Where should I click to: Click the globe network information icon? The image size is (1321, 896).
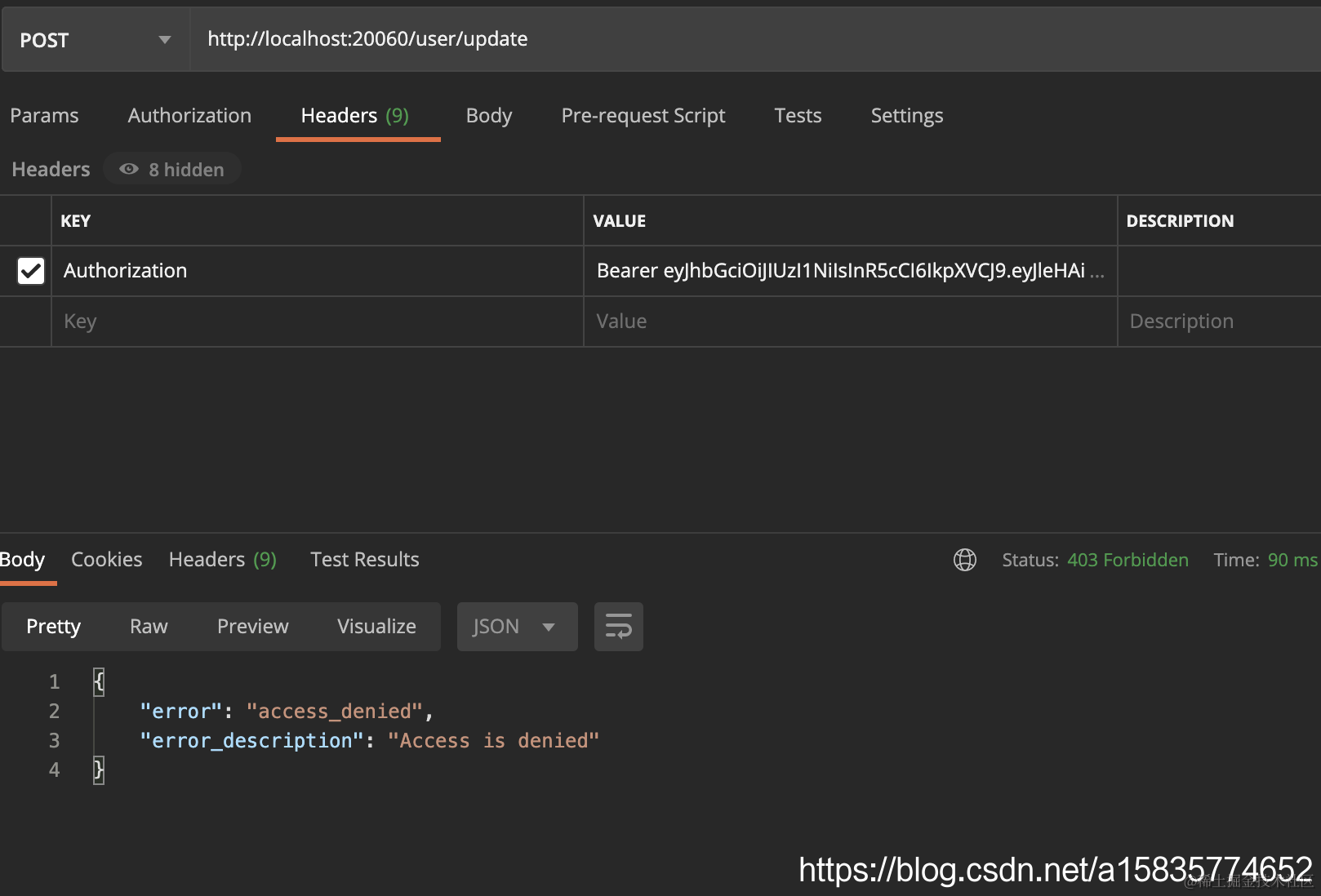965,560
